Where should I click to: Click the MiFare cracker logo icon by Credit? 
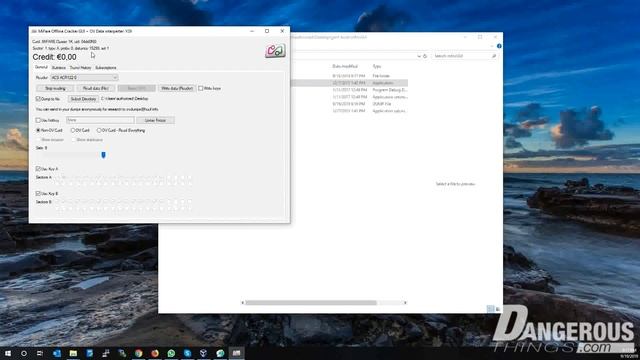tap(275, 51)
